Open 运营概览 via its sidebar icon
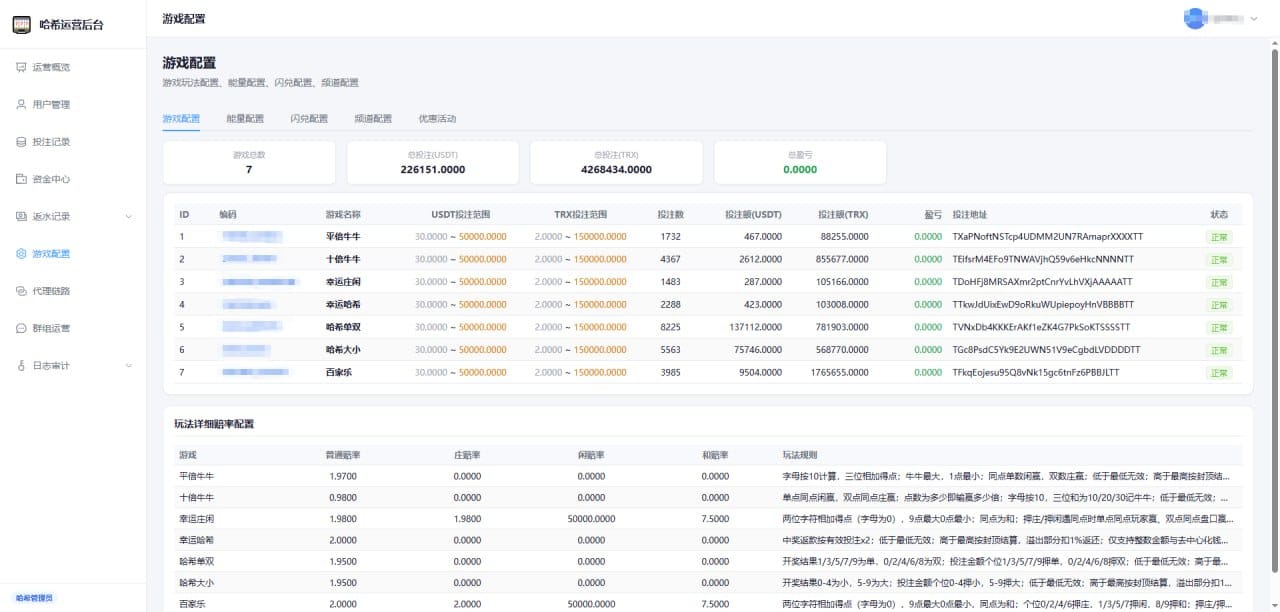The width and height of the screenshot is (1280, 612). (x=22, y=67)
